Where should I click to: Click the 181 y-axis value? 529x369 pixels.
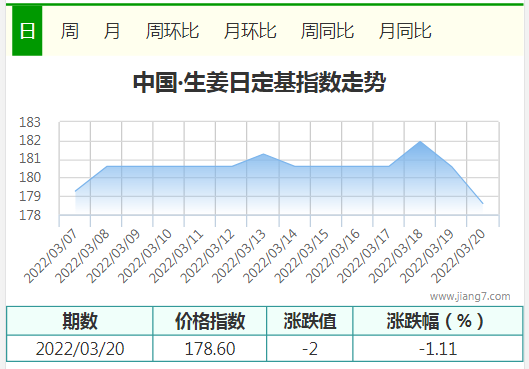pyautogui.click(x=30, y=158)
